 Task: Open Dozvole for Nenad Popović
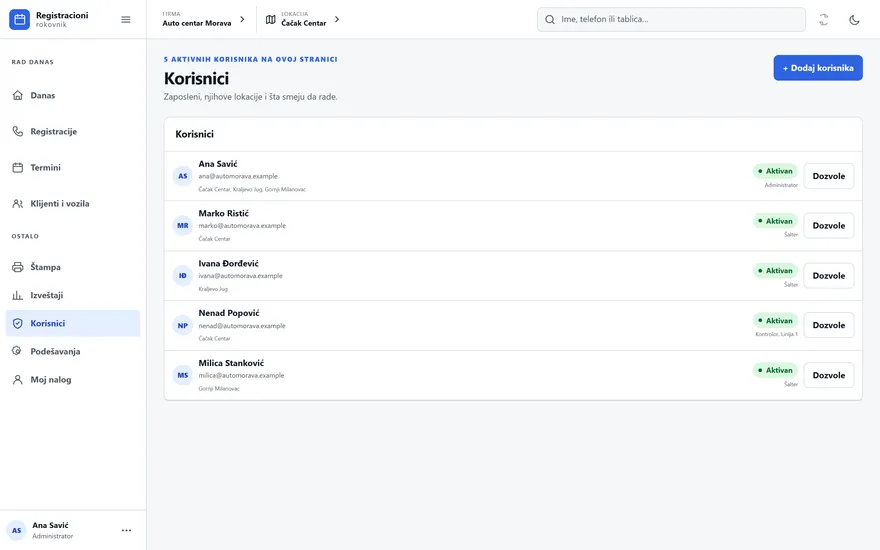pyautogui.click(x=828, y=325)
